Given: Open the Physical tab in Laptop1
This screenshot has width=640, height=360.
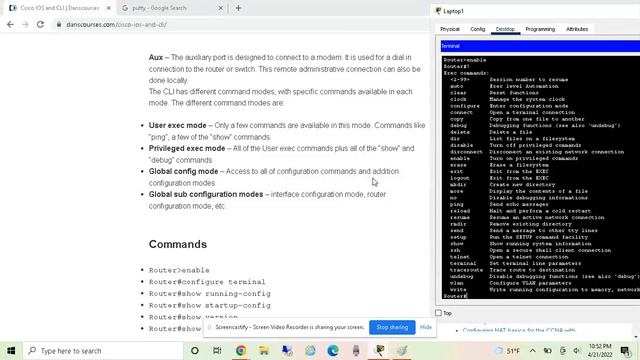Looking at the screenshot, I should coord(450,29).
